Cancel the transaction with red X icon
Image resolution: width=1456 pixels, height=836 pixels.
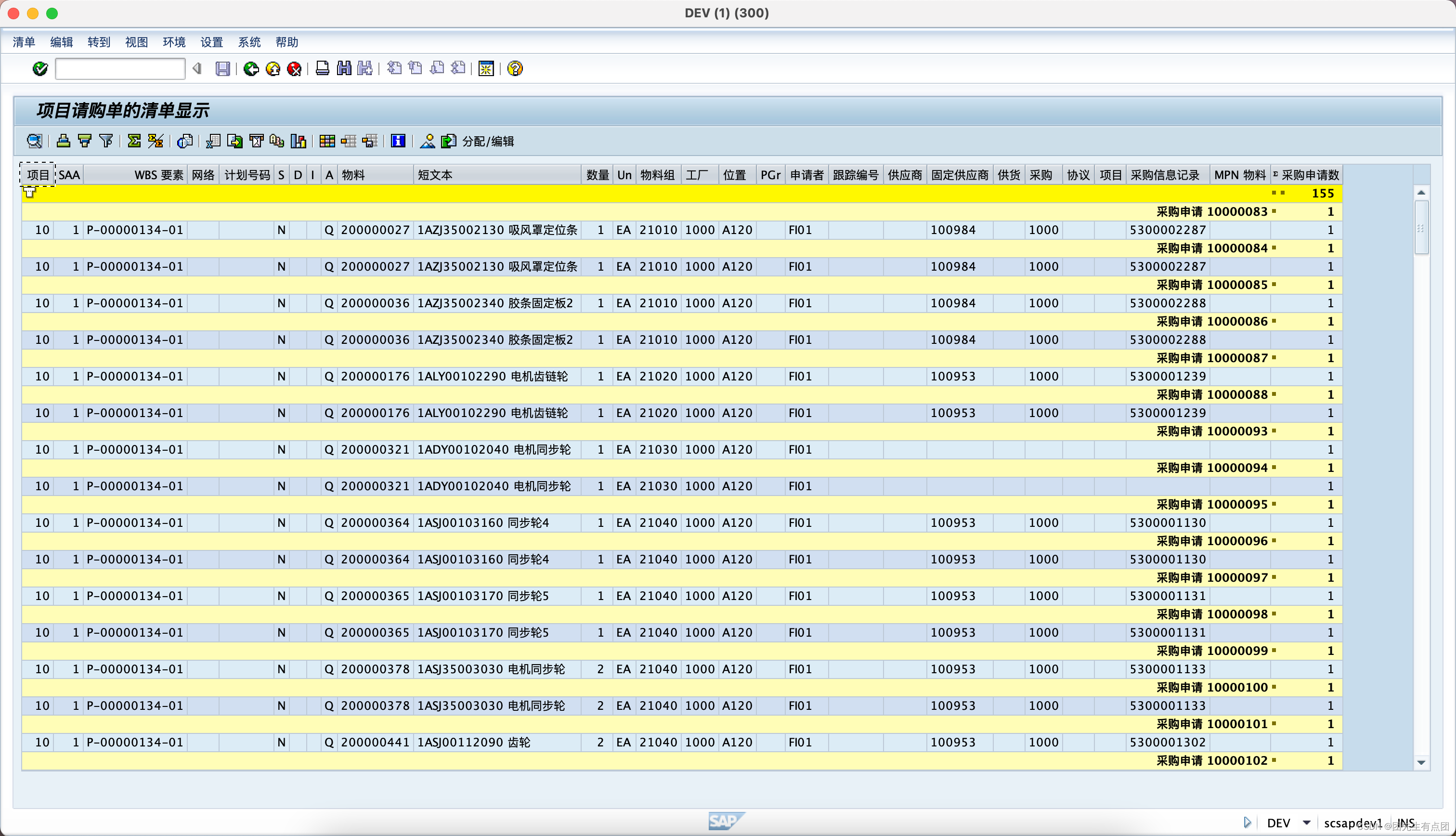click(x=294, y=68)
